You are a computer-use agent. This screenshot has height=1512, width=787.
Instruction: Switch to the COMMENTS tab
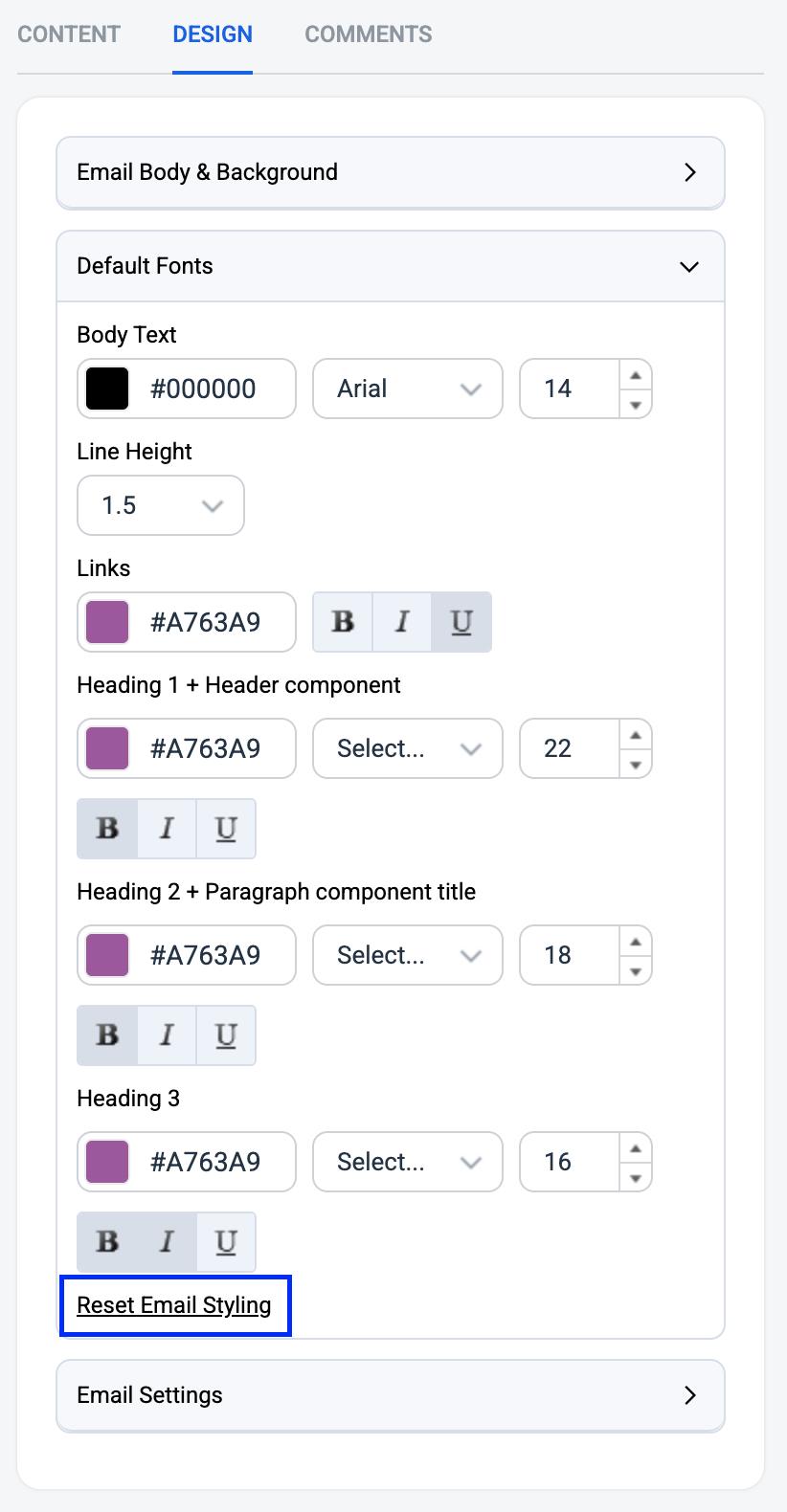point(369,34)
